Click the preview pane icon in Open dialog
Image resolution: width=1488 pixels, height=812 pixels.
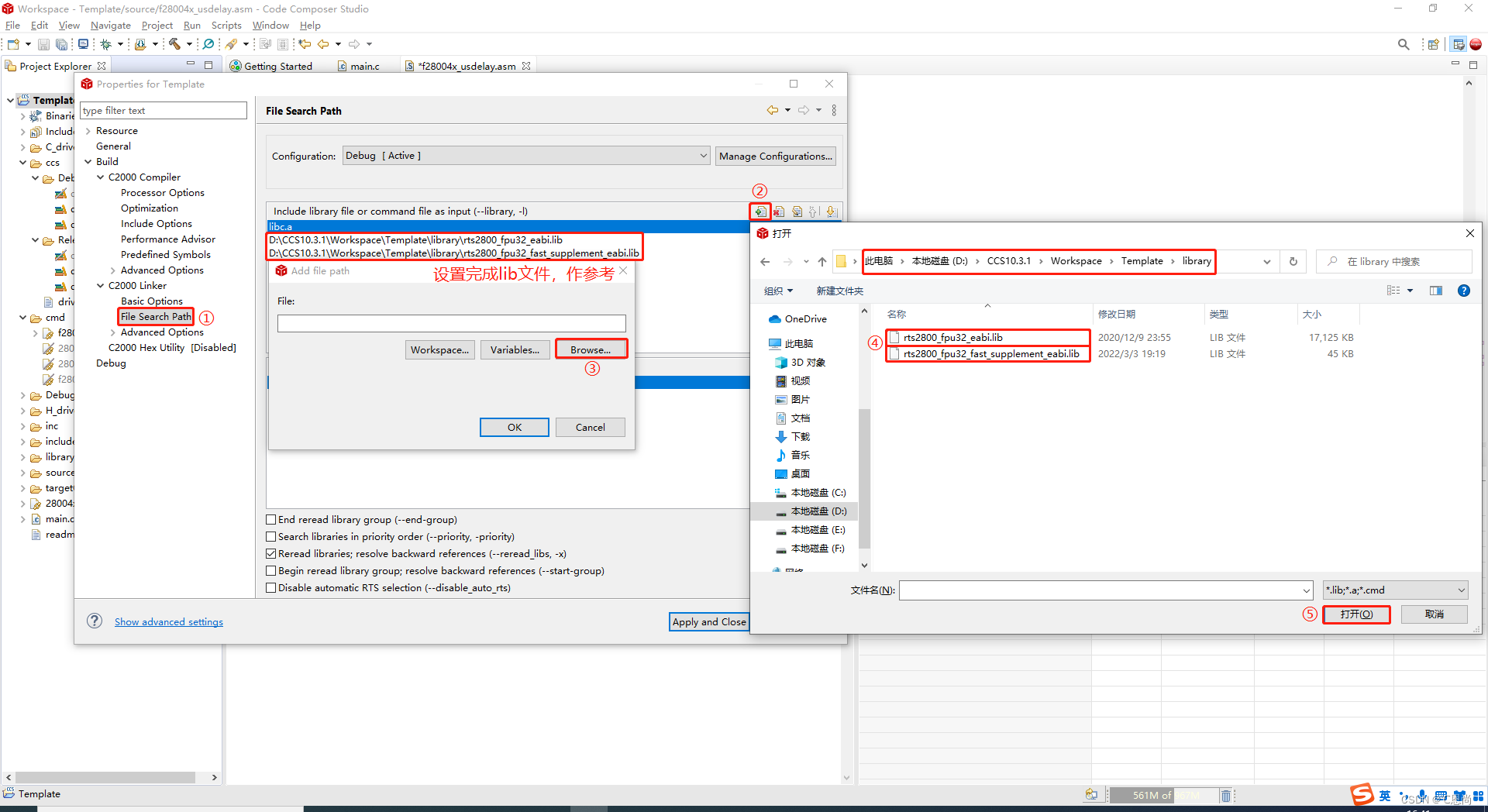pyautogui.click(x=1436, y=291)
